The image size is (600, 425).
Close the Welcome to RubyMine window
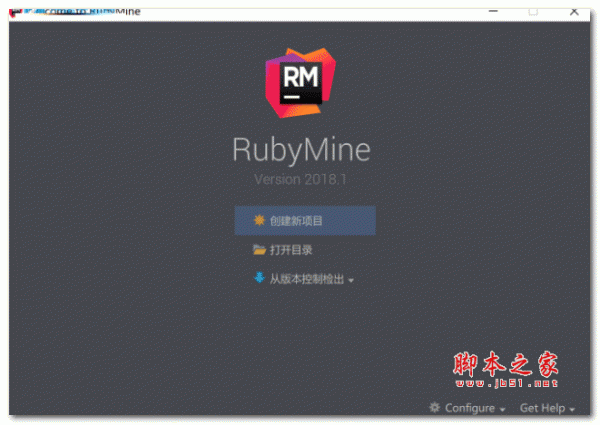(x=574, y=11)
